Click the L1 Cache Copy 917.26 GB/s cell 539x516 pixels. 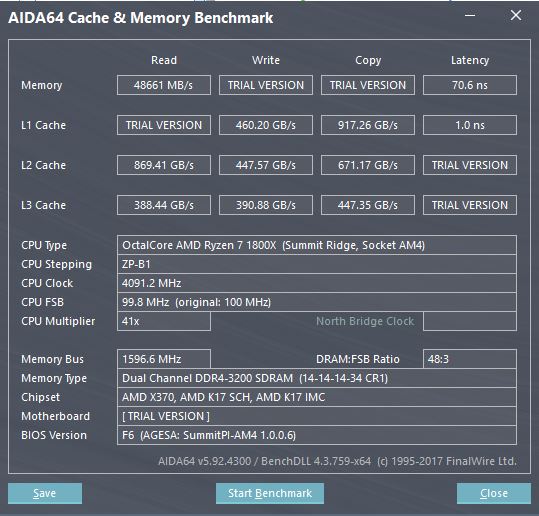pyautogui.click(x=368, y=125)
